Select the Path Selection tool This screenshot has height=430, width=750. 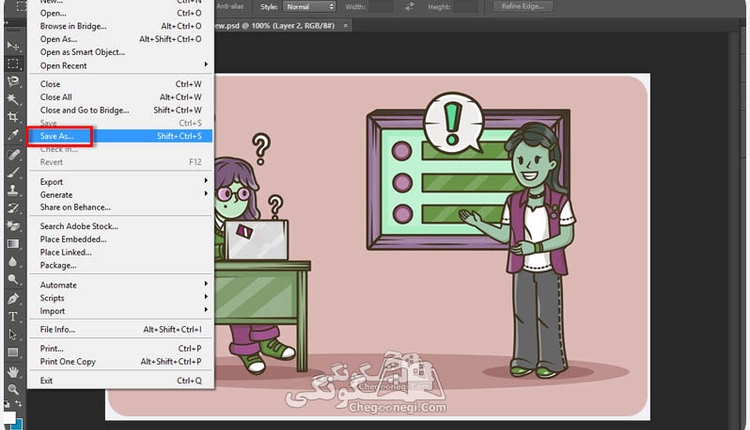[13, 335]
